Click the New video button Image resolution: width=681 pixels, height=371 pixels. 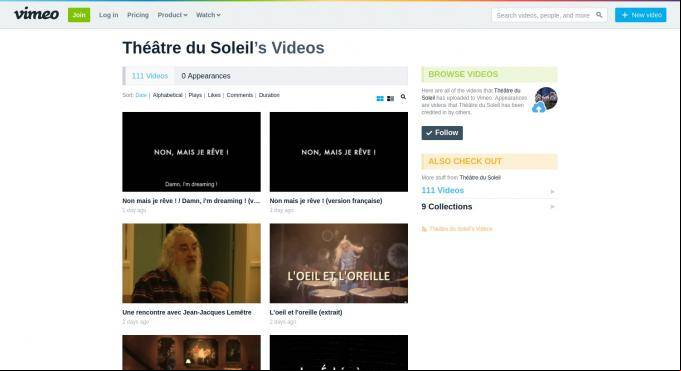click(x=641, y=15)
